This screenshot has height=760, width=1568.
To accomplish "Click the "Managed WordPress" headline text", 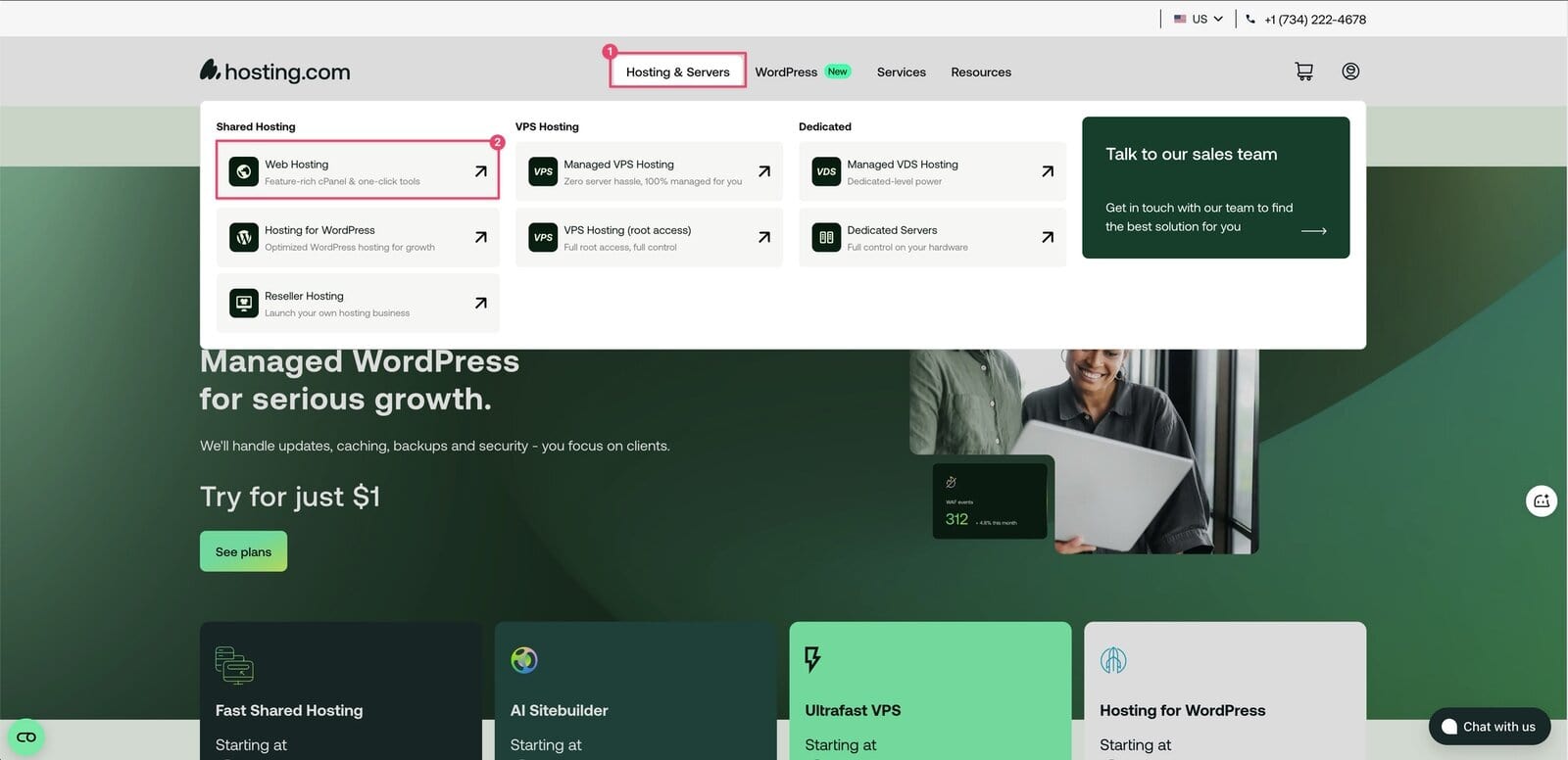I will coord(360,361).
